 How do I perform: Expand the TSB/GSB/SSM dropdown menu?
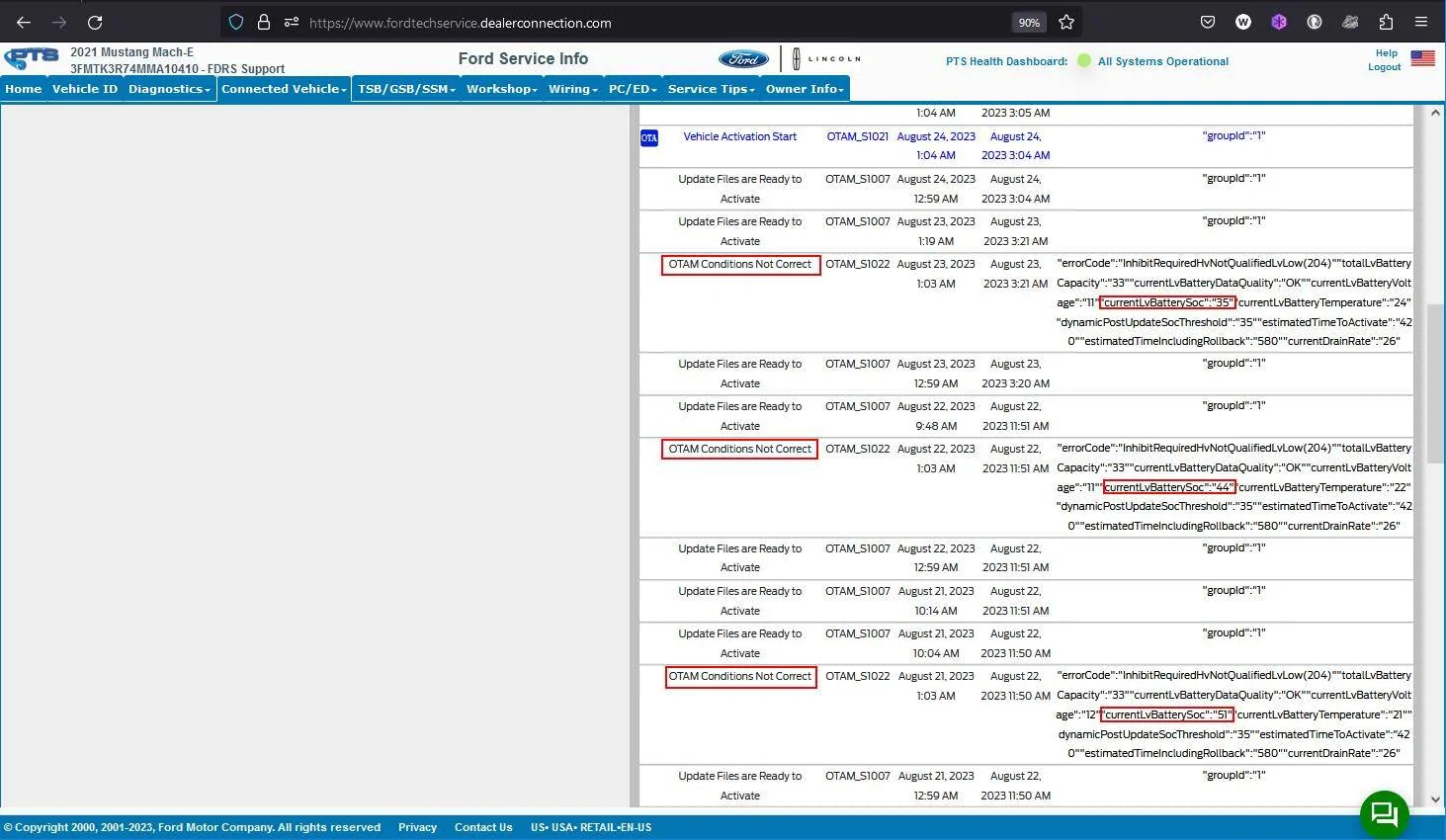(406, 89)
